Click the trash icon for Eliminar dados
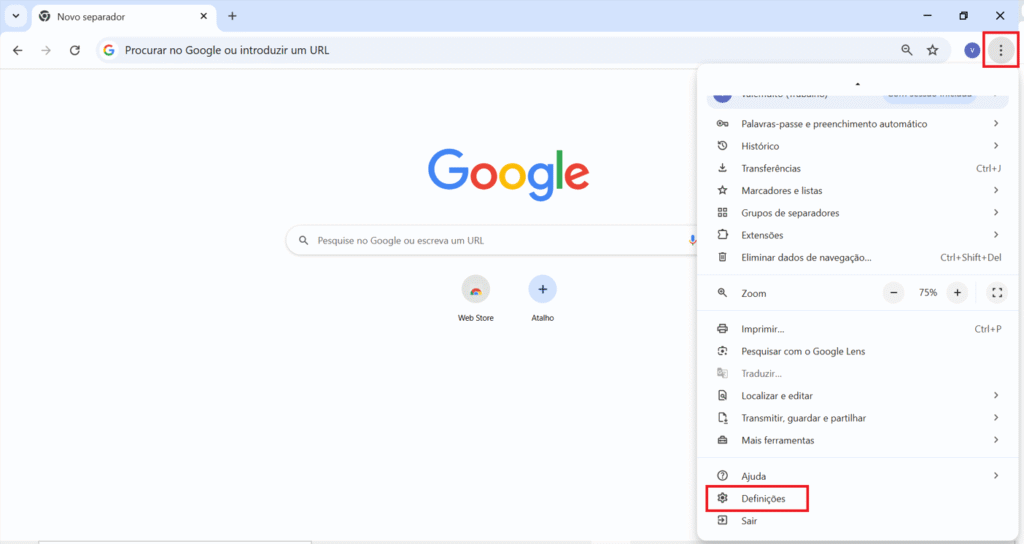This screenshot has height=544, width=1024. coord(722,257)
